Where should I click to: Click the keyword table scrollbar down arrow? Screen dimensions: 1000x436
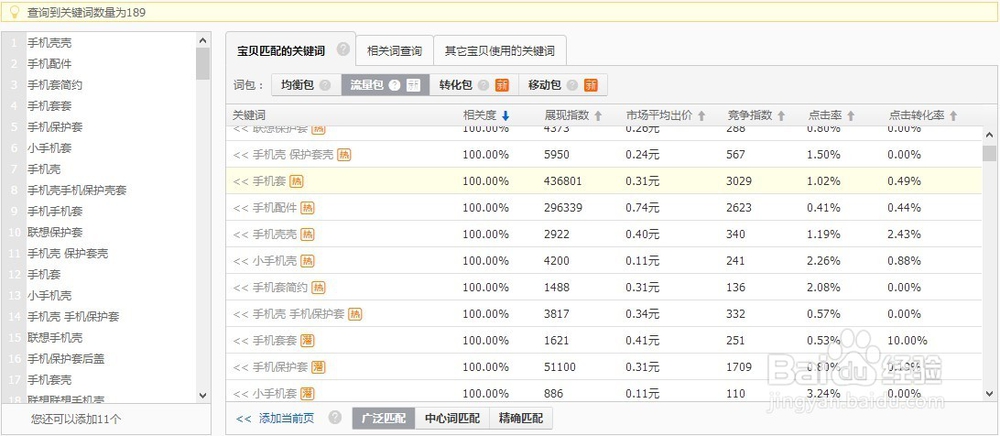[989, 394]
